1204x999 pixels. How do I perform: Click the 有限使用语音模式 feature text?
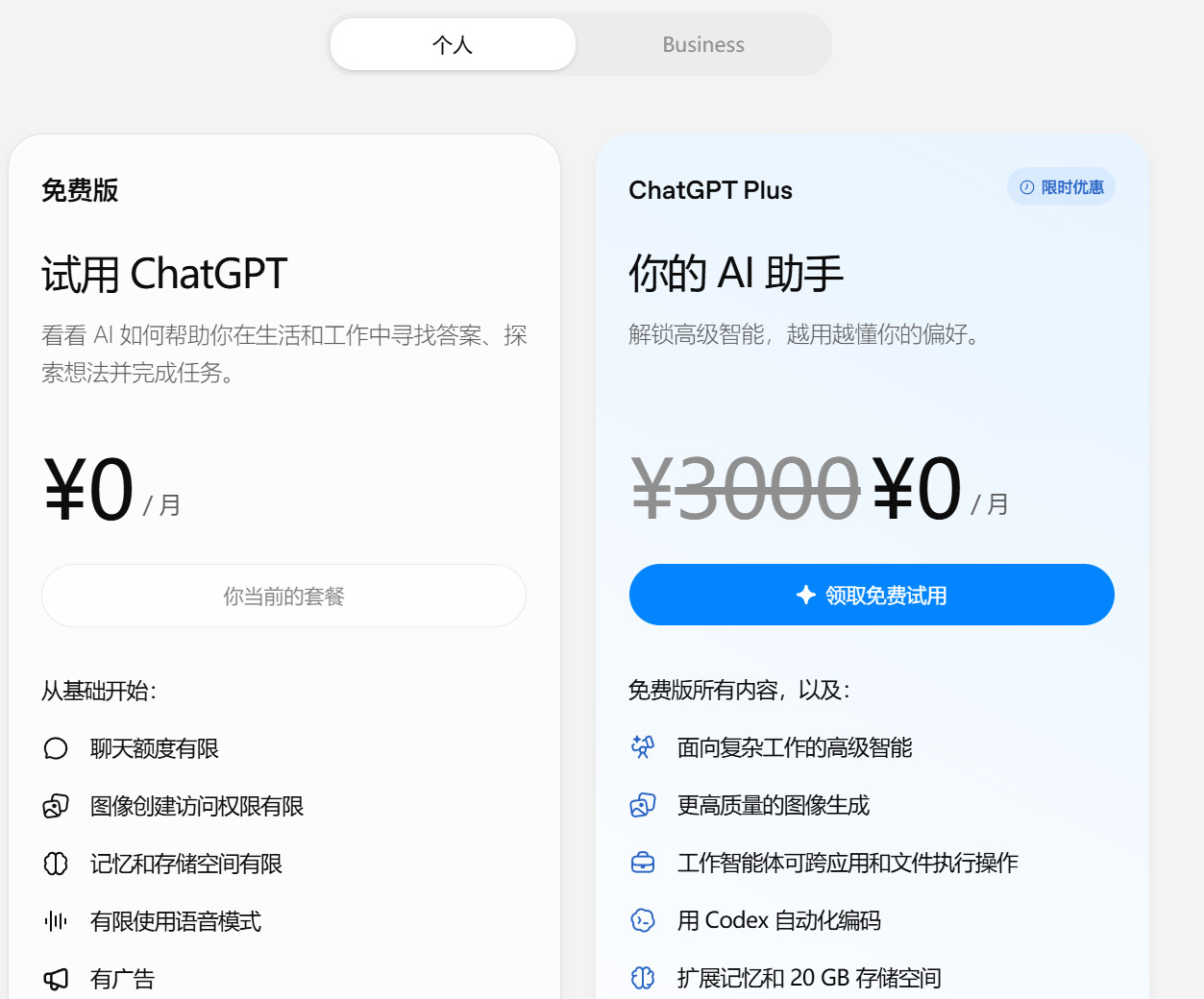click(176, 921)
